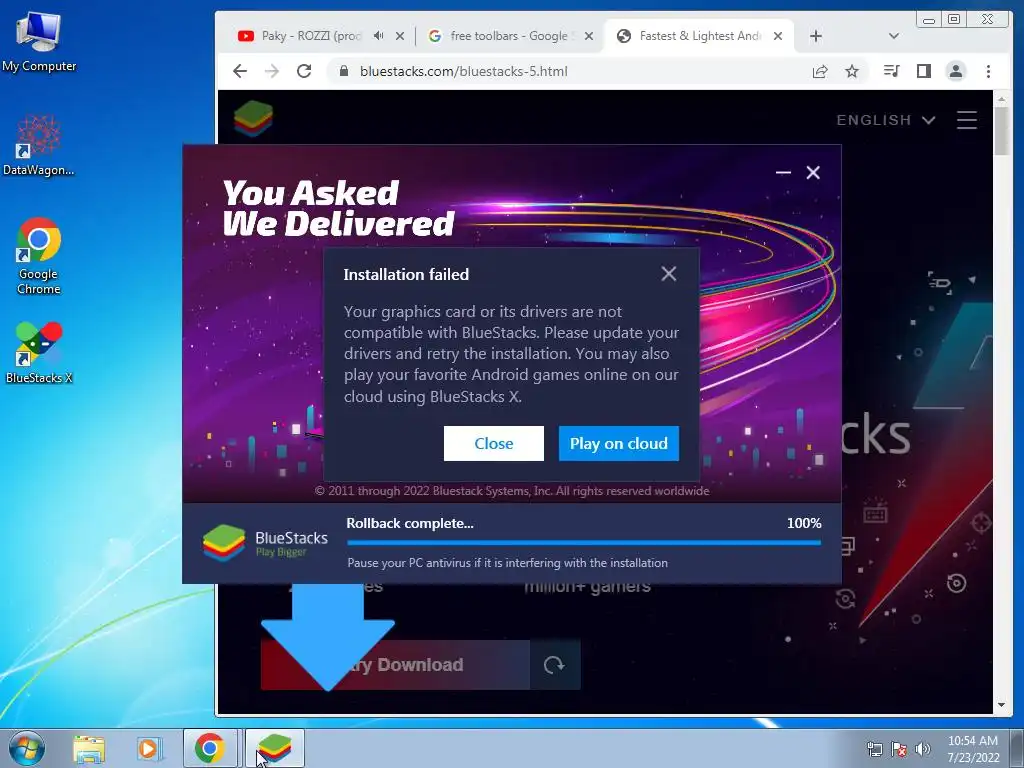Click Chrome page scrollbar up arrow

pos(1002,99)
